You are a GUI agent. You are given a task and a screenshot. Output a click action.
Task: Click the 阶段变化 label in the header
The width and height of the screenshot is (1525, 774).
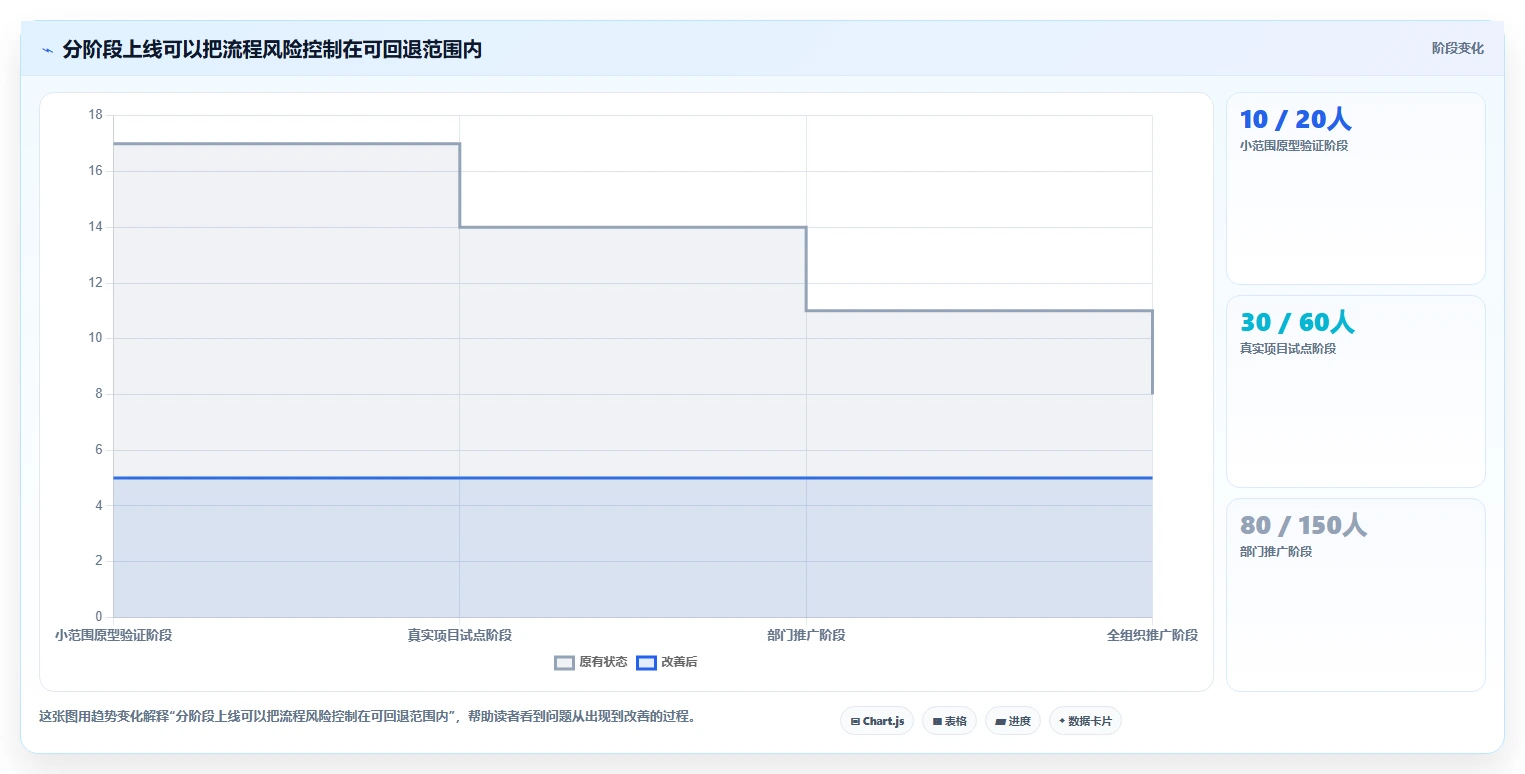(x=1458, y=48)
